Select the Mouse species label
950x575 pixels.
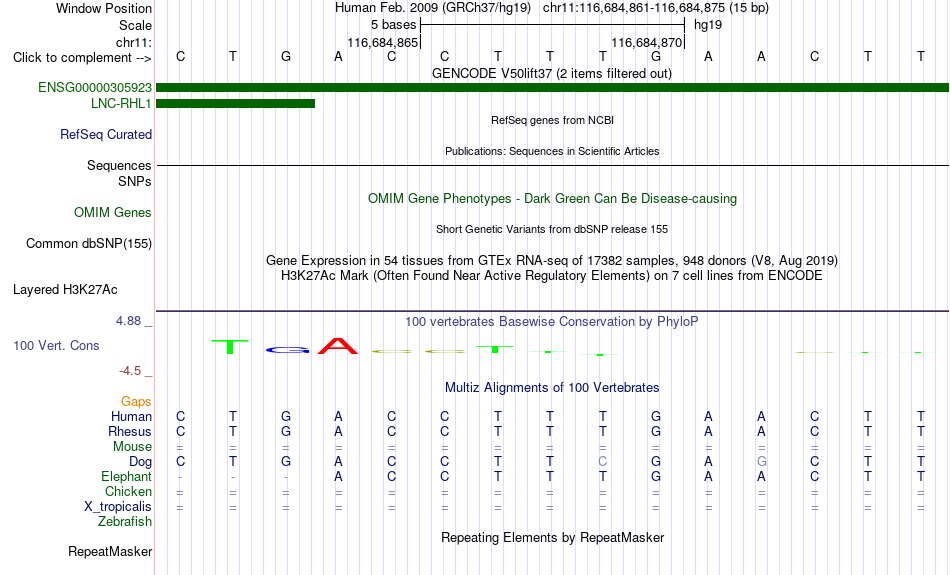pos(132,447)
